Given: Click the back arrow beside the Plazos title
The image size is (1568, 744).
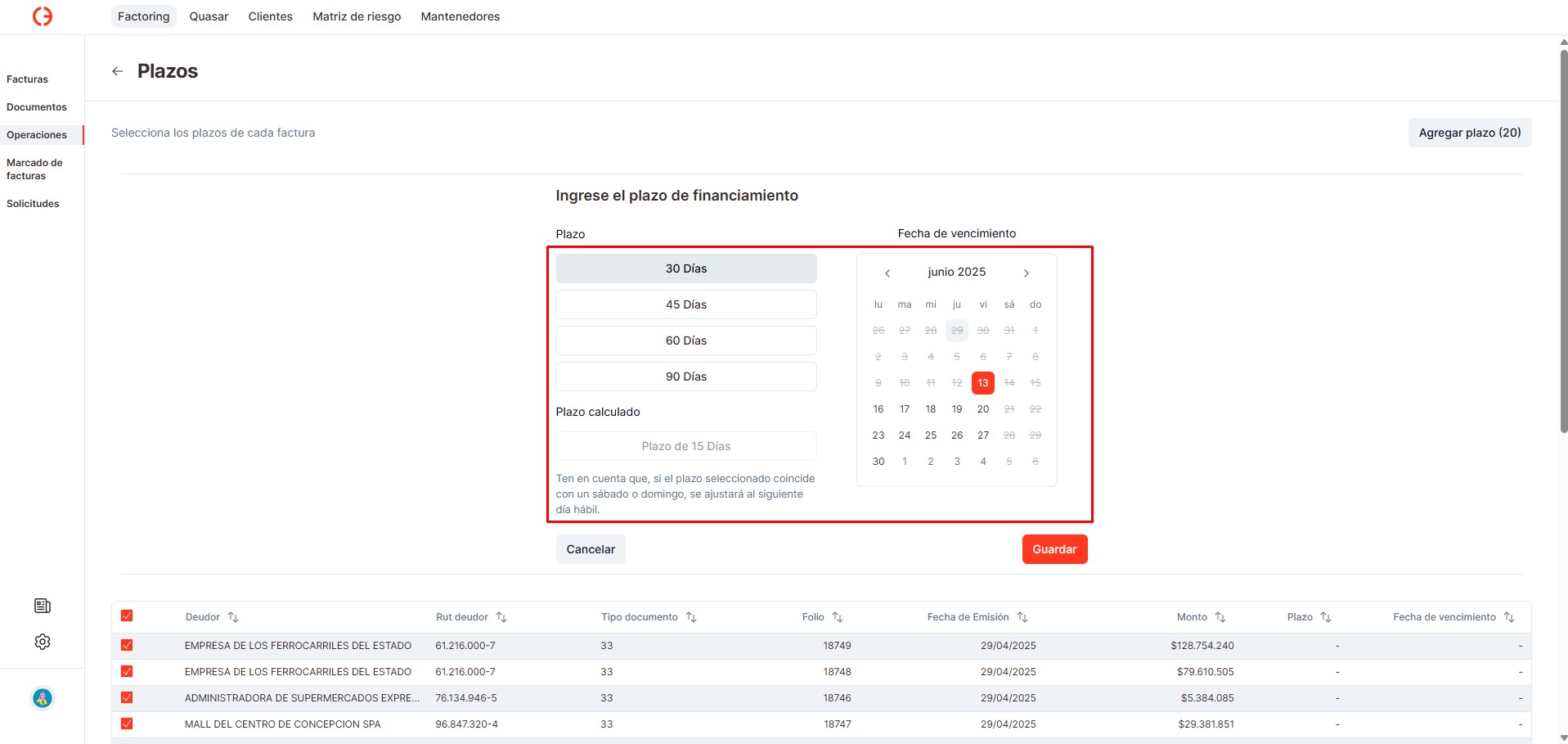Looking at the screenshot, I should tap(117, 71).
